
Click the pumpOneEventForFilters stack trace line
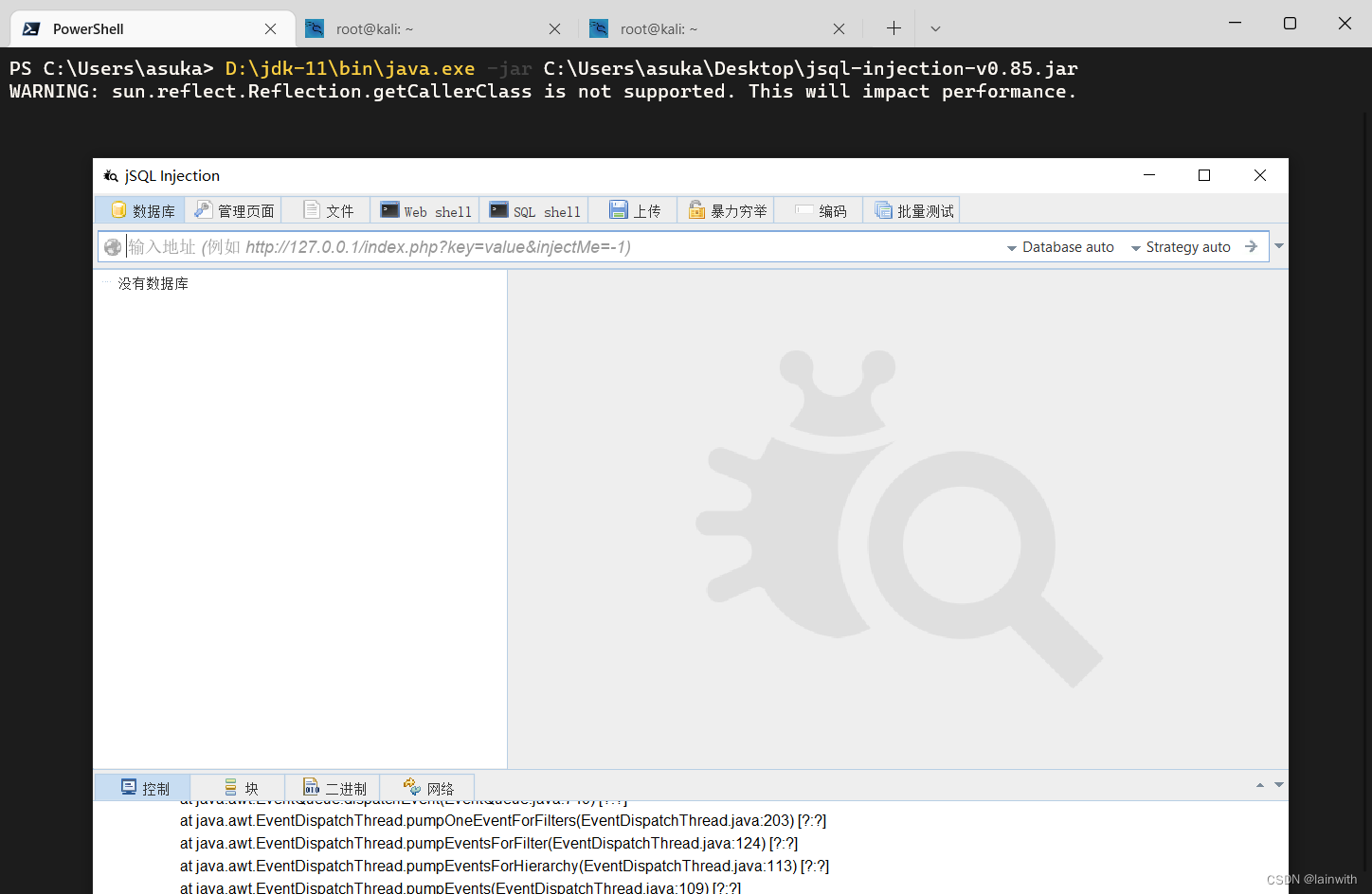point(503,820)
